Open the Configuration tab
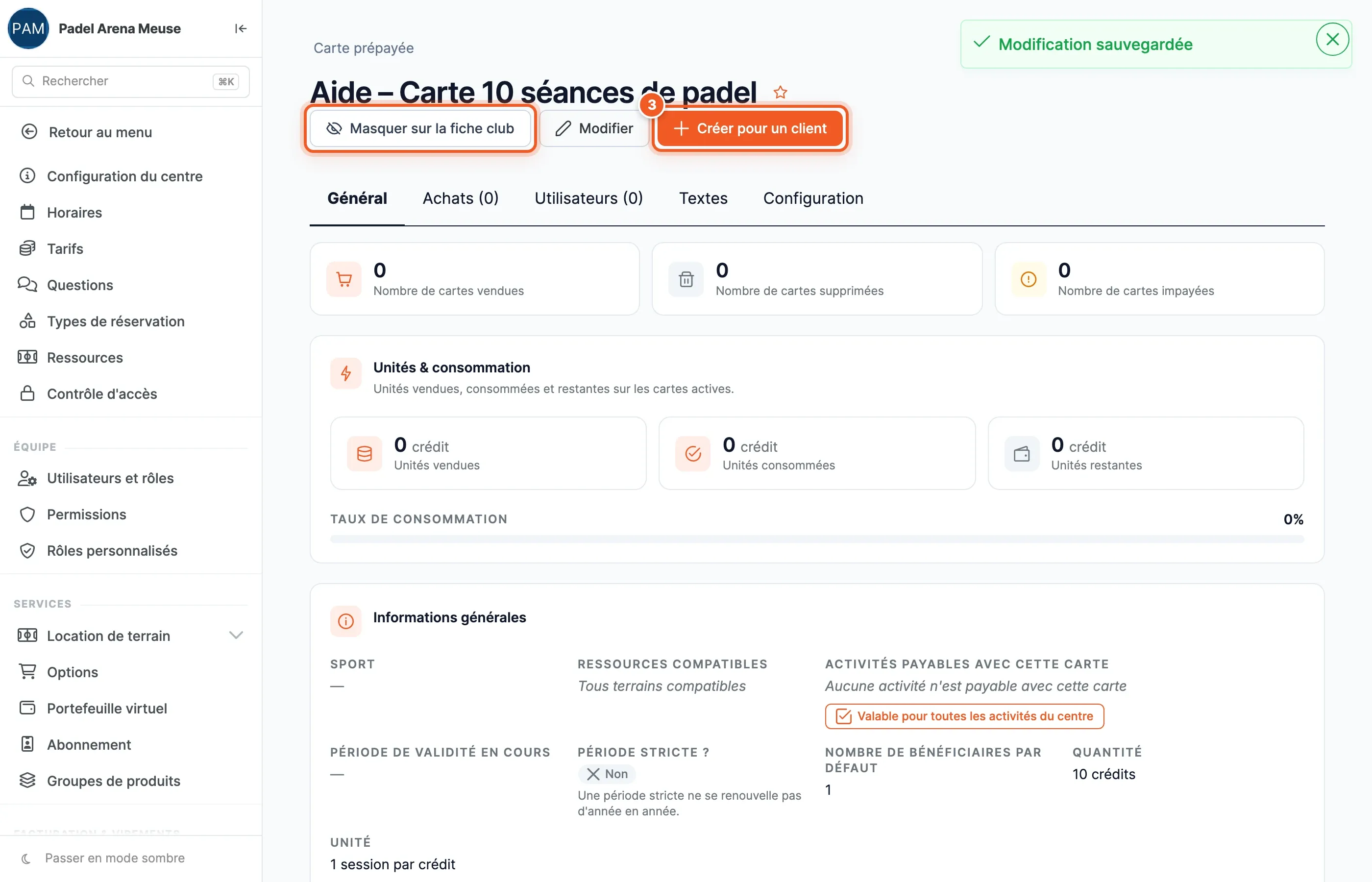 tap(813, 198)
